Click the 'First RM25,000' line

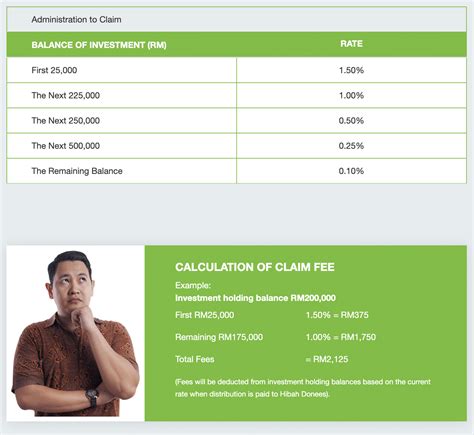click(x=205, y=315)
